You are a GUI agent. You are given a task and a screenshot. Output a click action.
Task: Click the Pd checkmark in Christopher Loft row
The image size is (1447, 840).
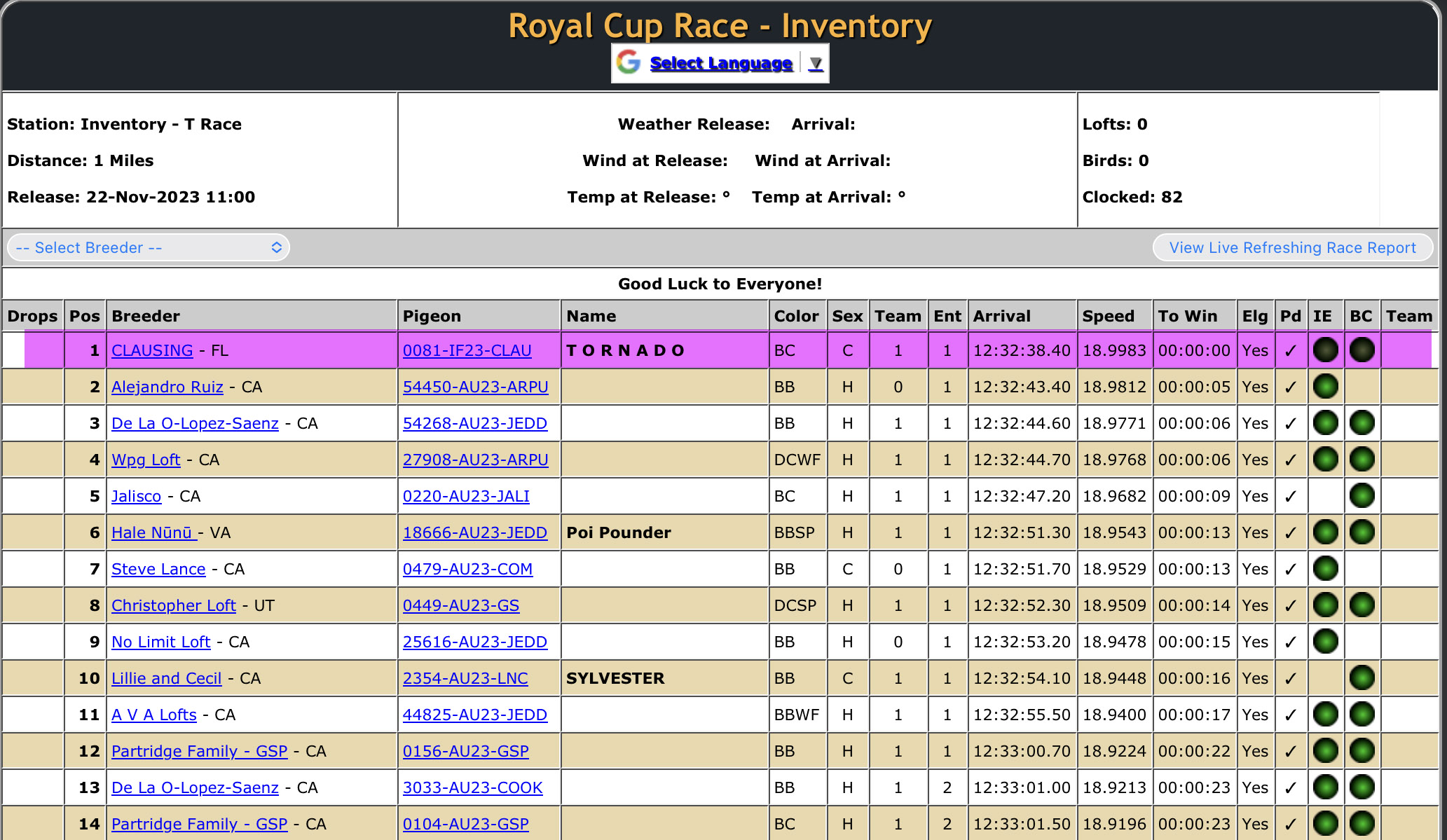pos(1290,606)
